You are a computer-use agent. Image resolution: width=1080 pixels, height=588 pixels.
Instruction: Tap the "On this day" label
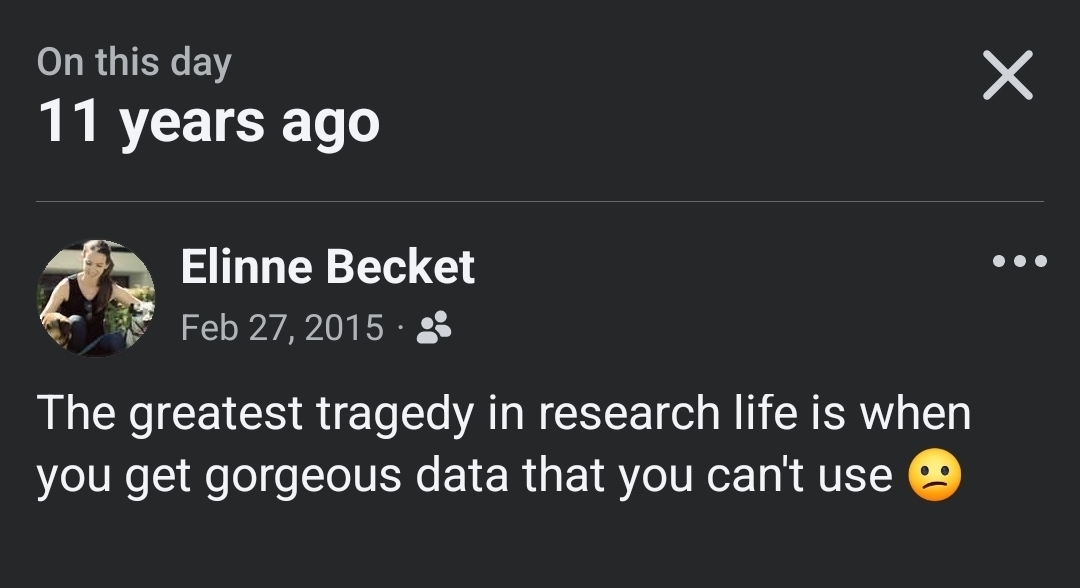pos(134,61)
